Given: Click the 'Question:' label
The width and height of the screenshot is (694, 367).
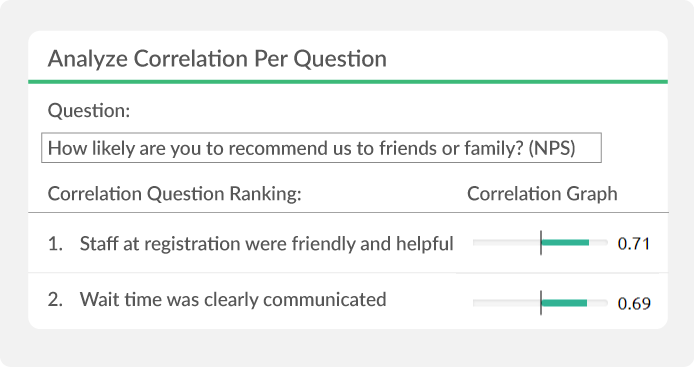Looking at the screenshot, I should coord(89,111).
